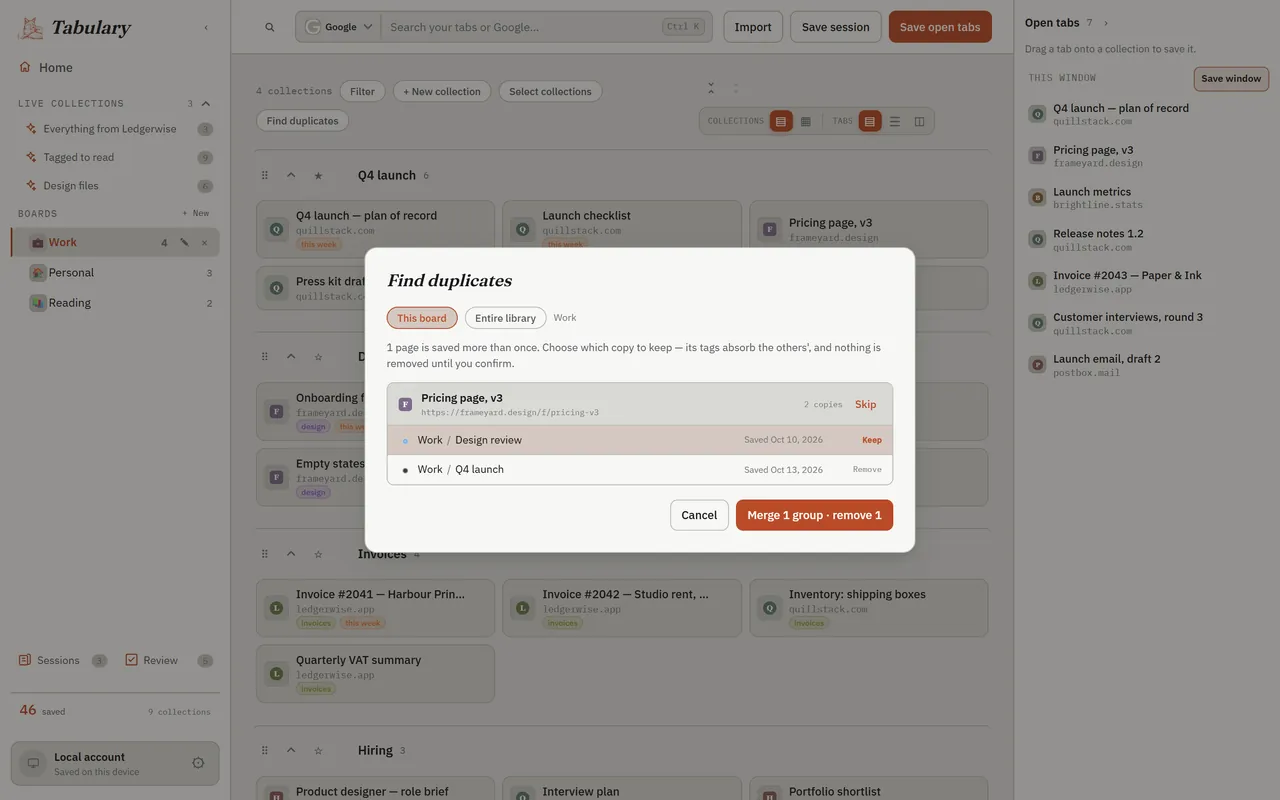Viewport: 1280px width, 800px height.
Task: Open the Google search engine dropdown
Action: coord(339,27)
